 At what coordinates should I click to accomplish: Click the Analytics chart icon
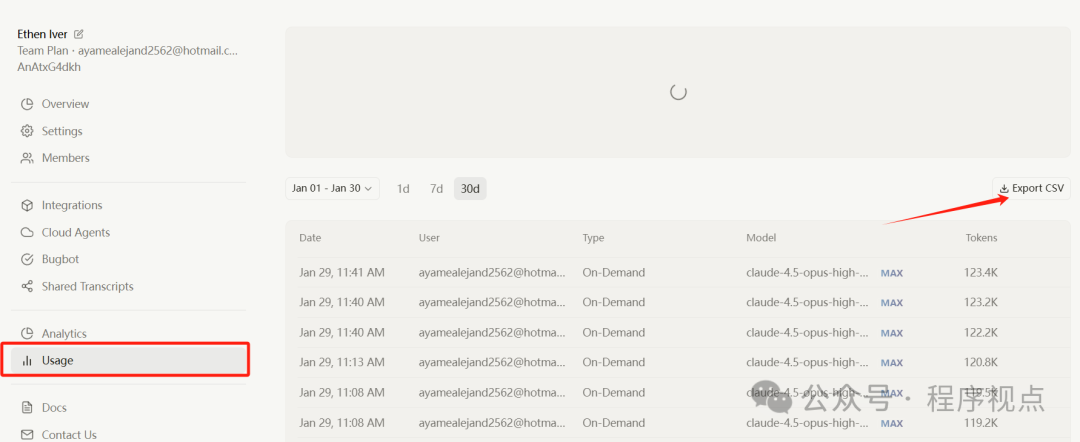click(x=27, y=333)
